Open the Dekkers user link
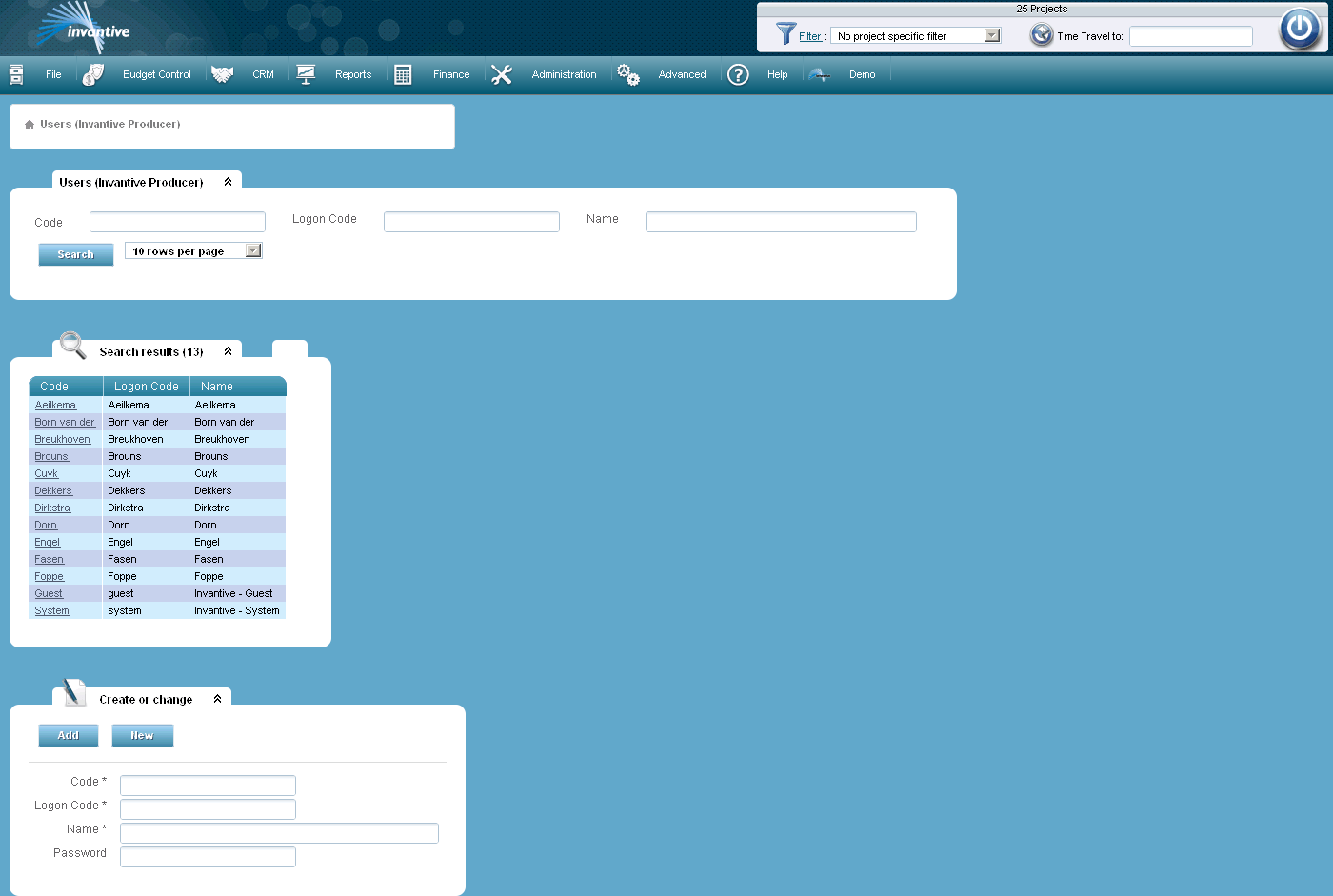1333x896 pixels. coord(53,490)
